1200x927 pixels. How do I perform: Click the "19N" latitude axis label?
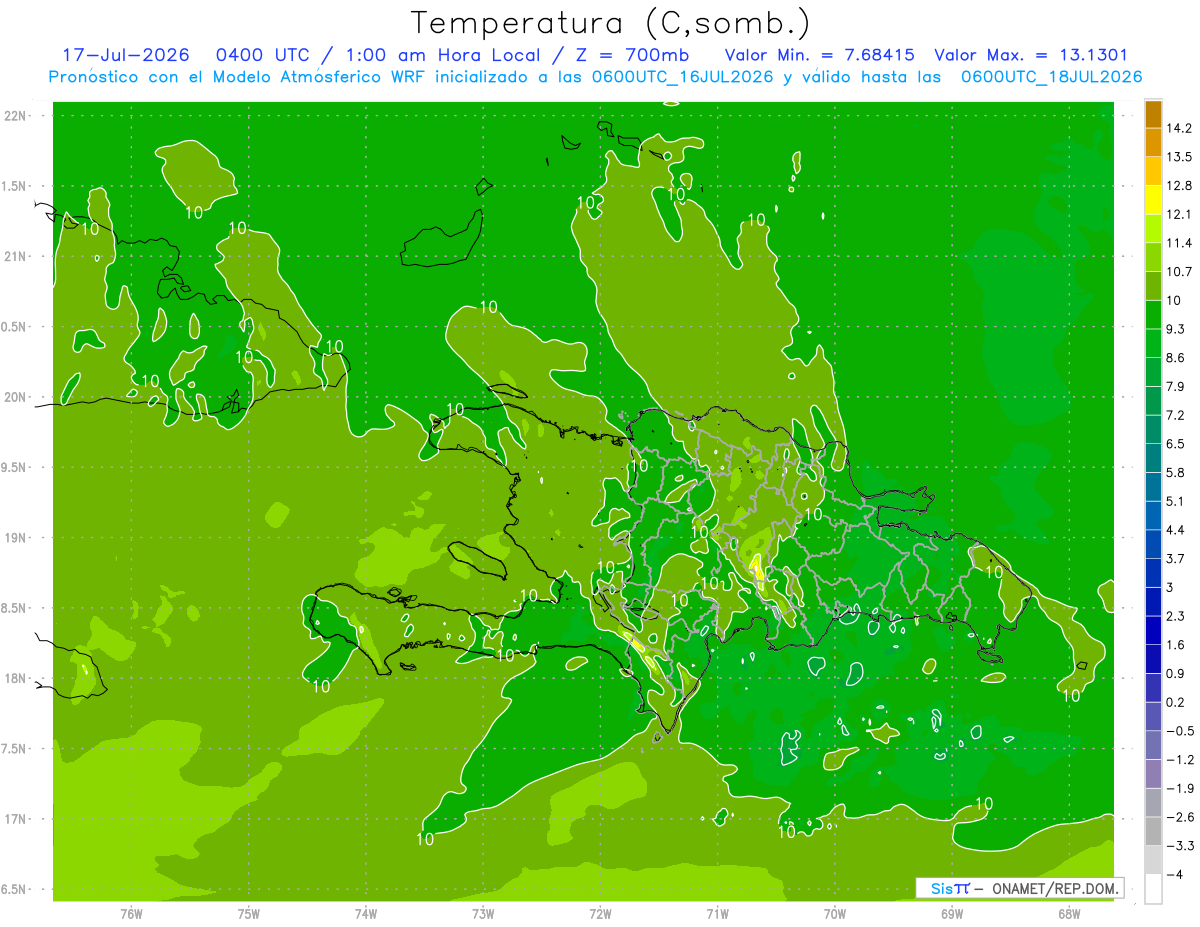click(x=14, y=538)
